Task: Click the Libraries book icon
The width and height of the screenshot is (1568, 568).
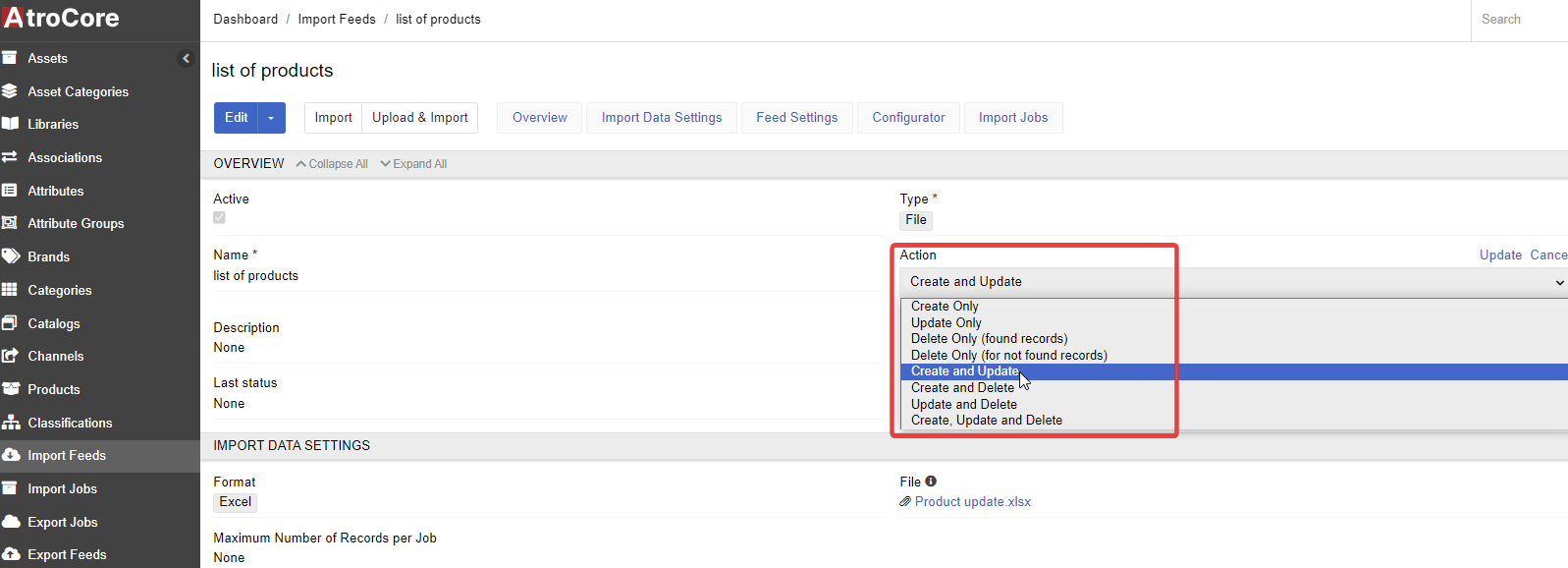Action: pos(10,124)
